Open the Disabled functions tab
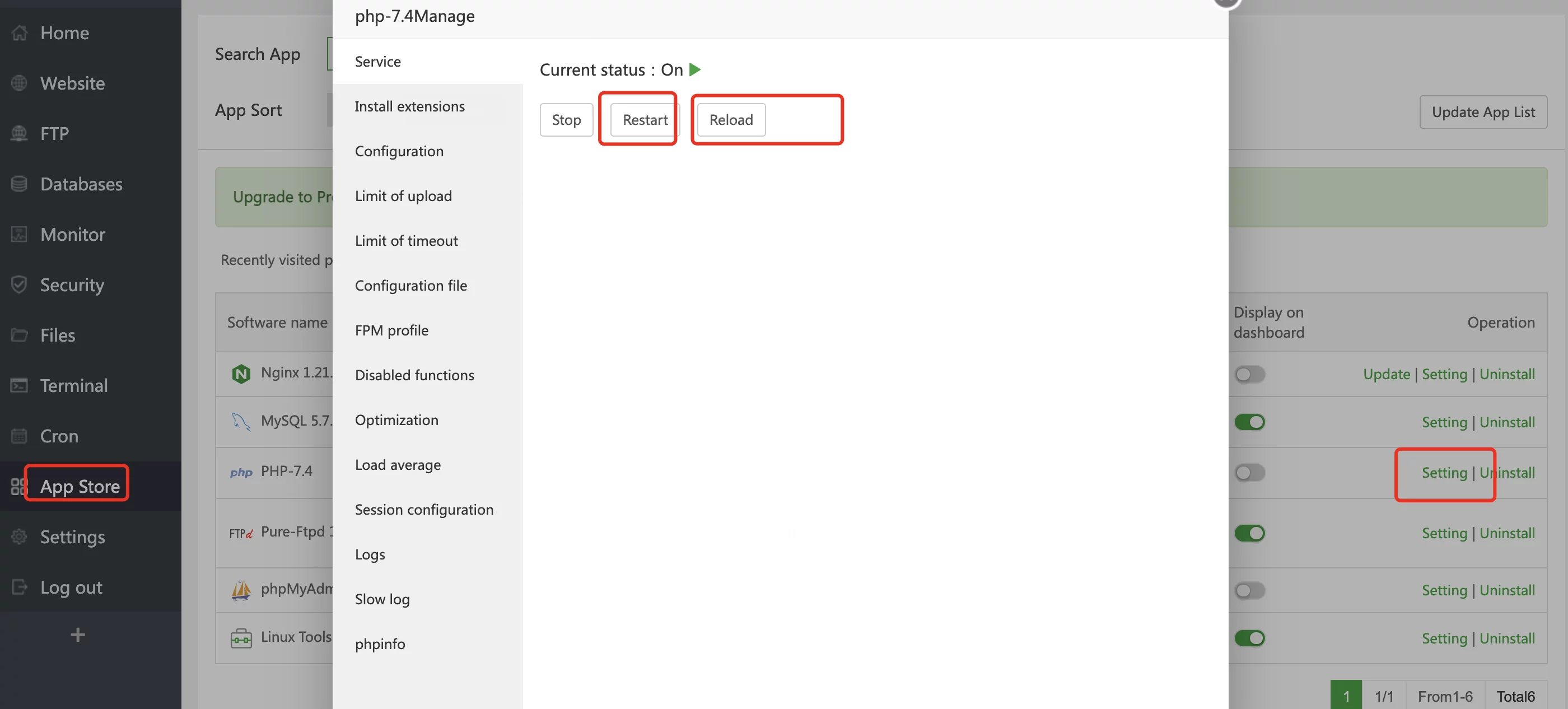 pos(414,375)
